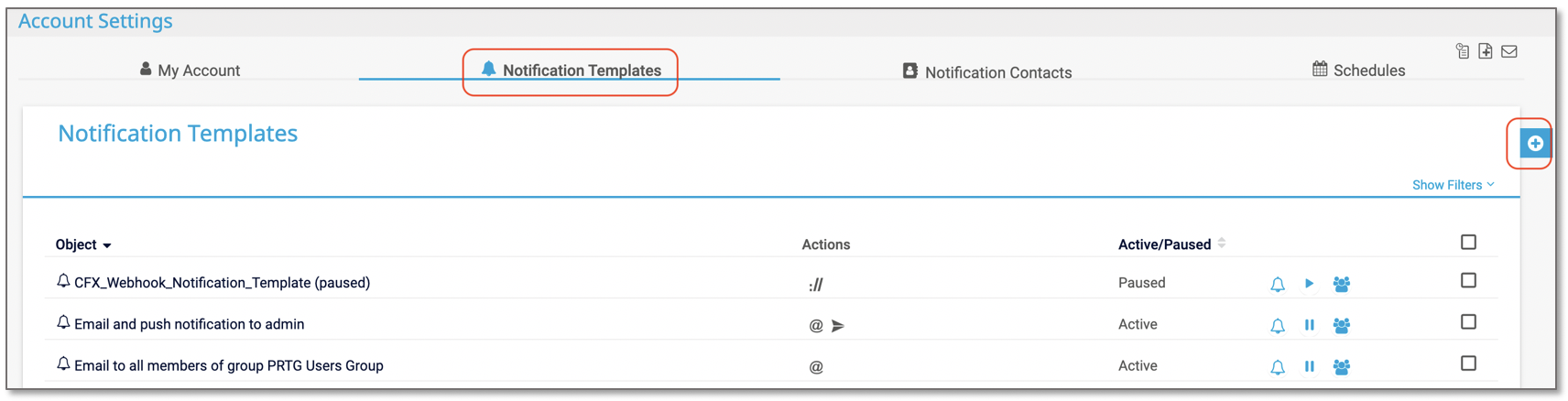This screenshot has height=401, width=1568.
Task: Expand the Show Filters dropdown
Action: pos(1453,185)
